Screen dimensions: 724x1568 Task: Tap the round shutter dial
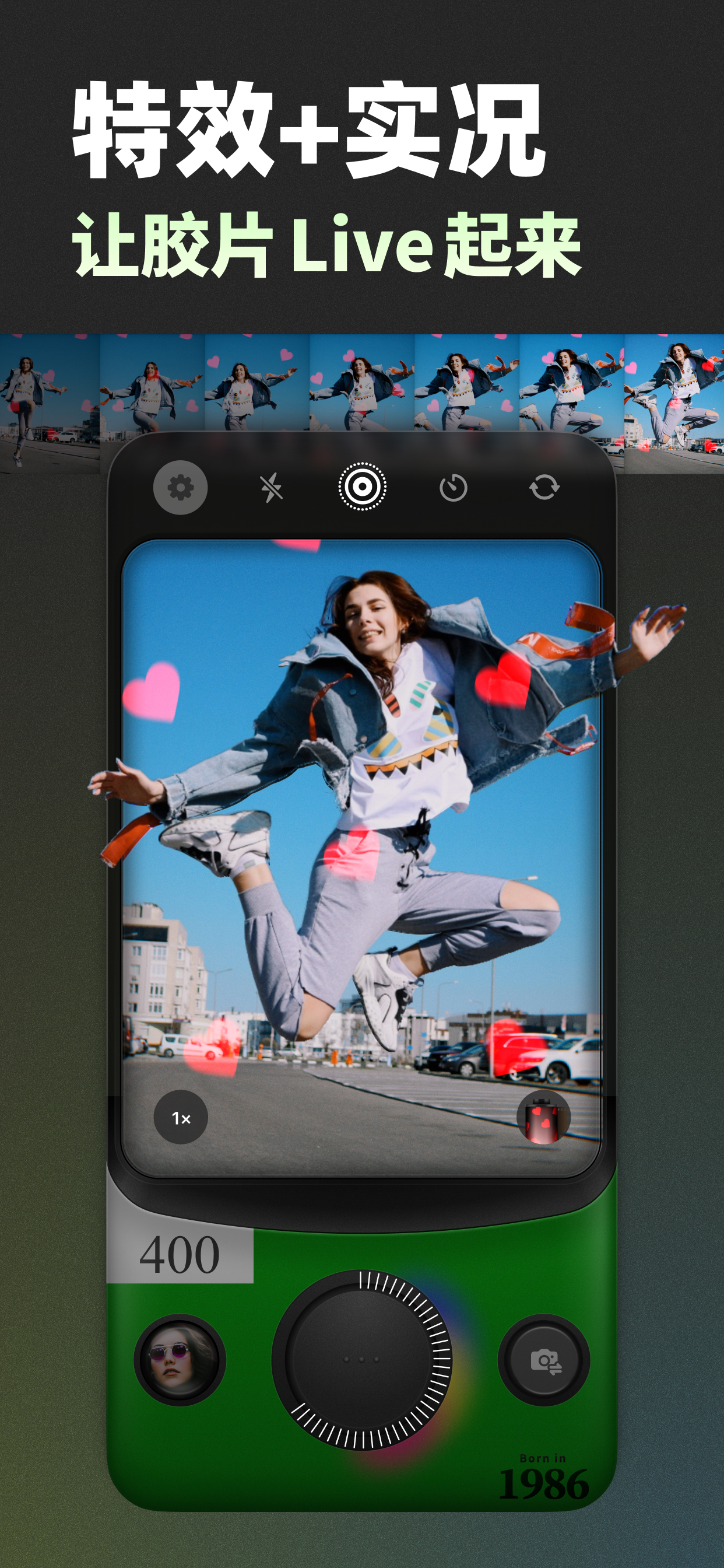pyautogui.click(x=361, y=1359)
